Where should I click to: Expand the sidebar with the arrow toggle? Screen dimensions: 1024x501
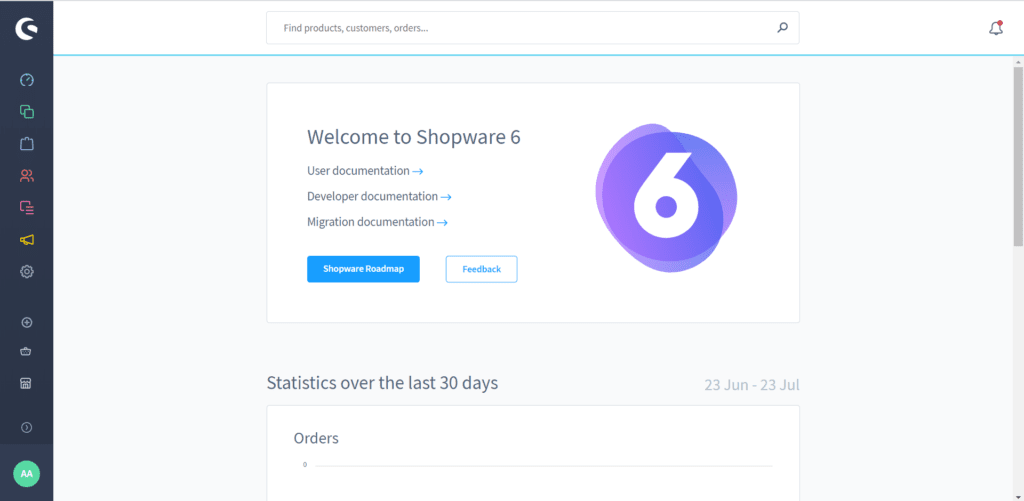pyautogui.click(x=27, y=428)
